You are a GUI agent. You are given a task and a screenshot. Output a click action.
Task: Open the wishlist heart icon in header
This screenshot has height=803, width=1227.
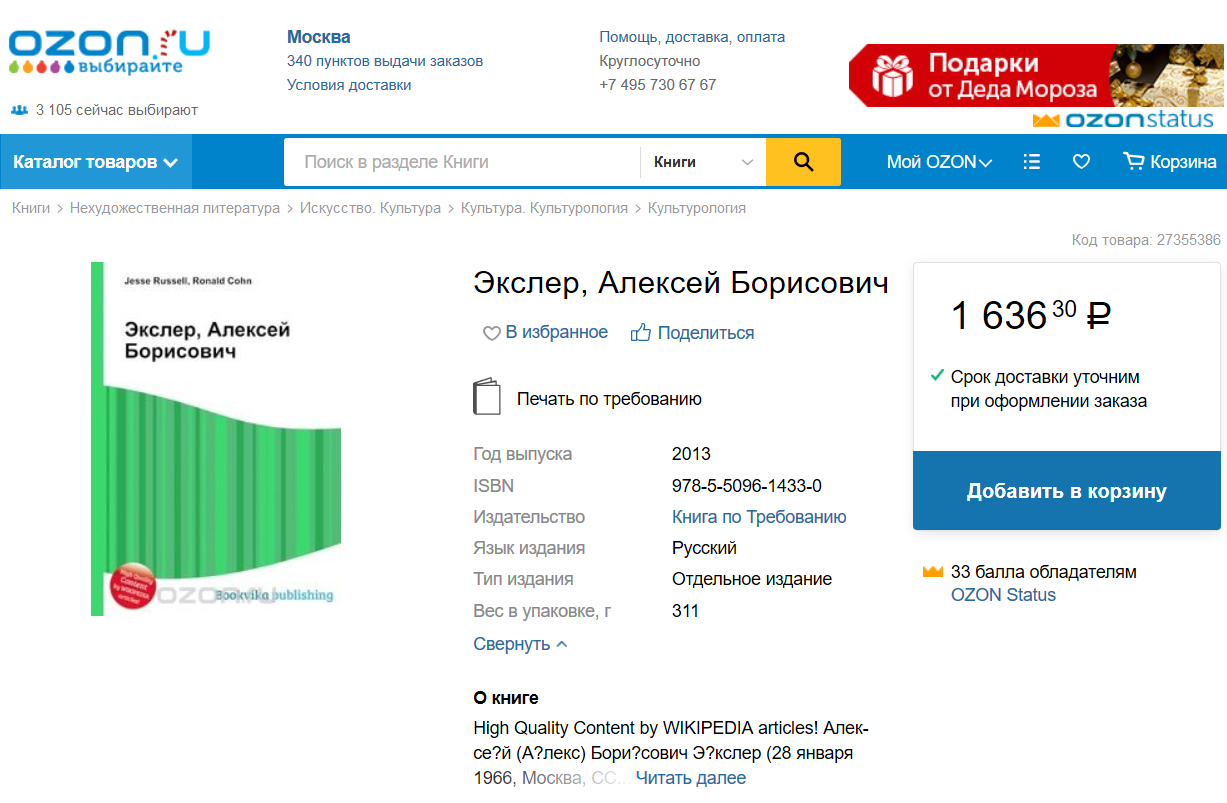(1081, 162)
